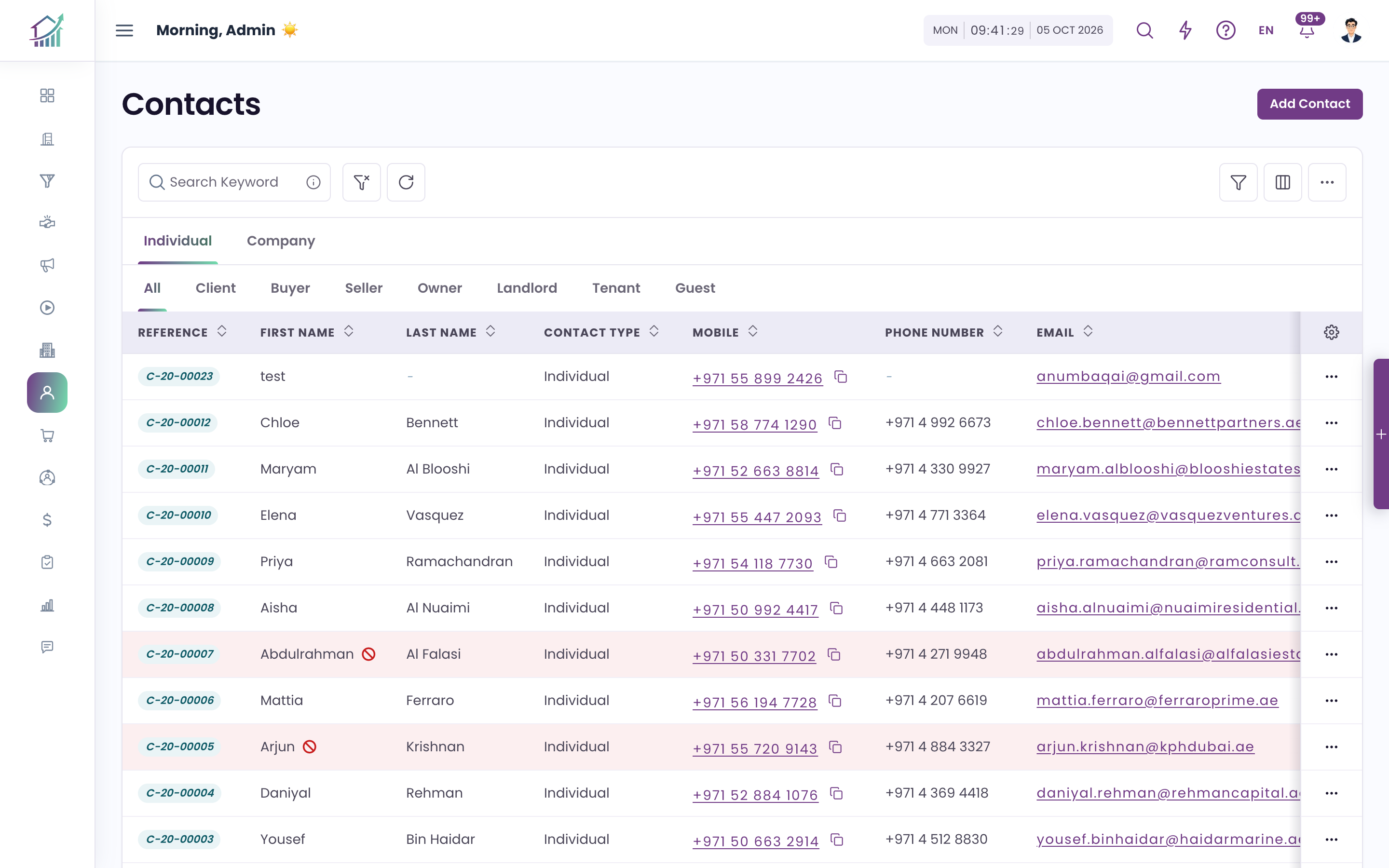Viewport: 1389px width, 868px height.
Task: Click the Search Keyword input field
Action: click(x=234, y=183)
